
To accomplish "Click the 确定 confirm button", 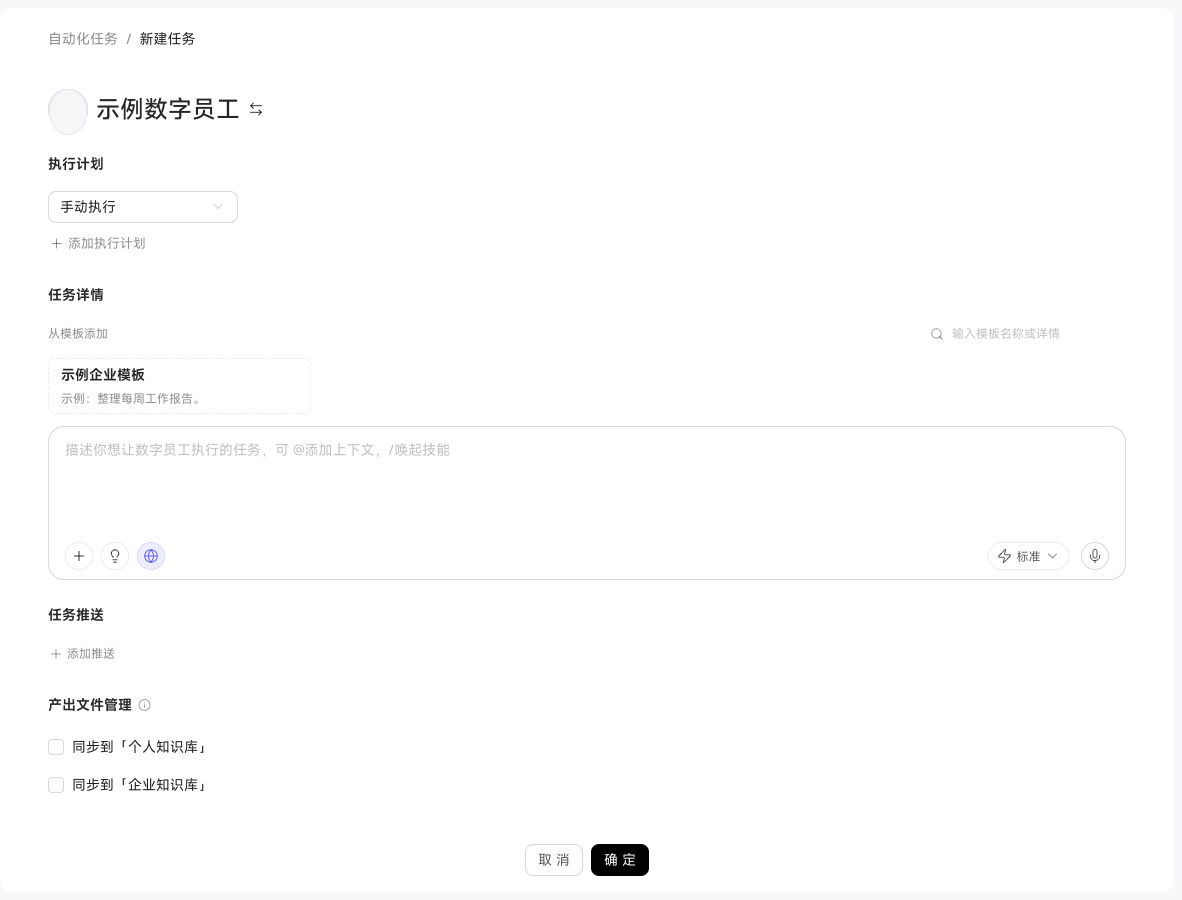I will (x=620, y=860).
